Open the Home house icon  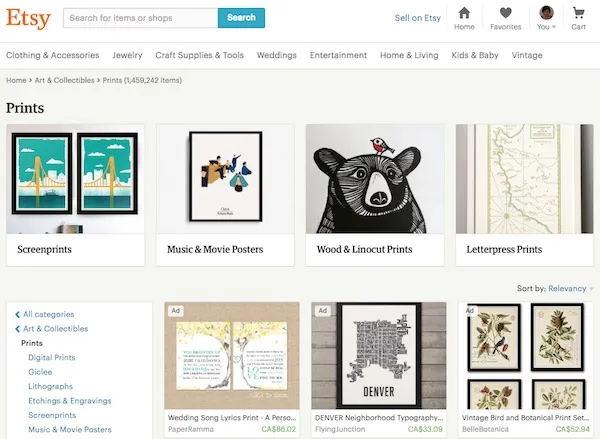tap(464, 13)
